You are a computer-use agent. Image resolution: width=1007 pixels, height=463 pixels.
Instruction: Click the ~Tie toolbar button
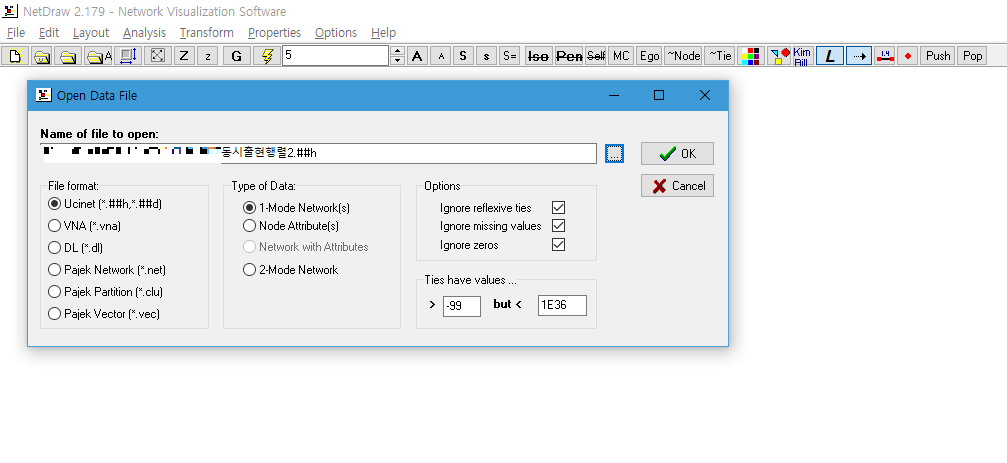[720, 56]
